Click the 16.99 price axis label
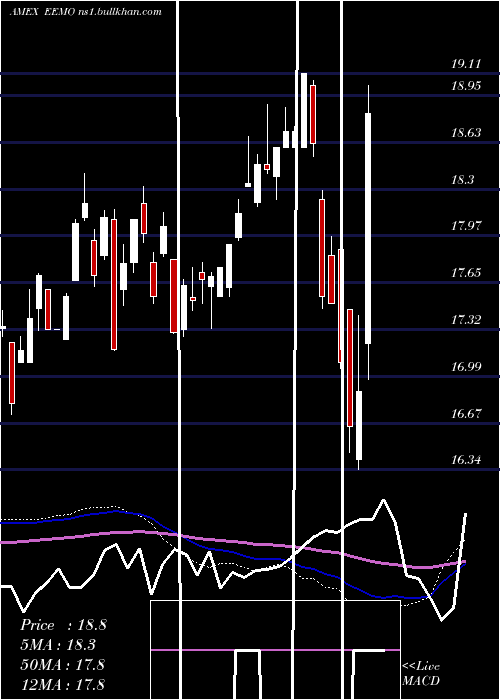The width and height of the screenshot is (500, 700). [x=466, y=367]
